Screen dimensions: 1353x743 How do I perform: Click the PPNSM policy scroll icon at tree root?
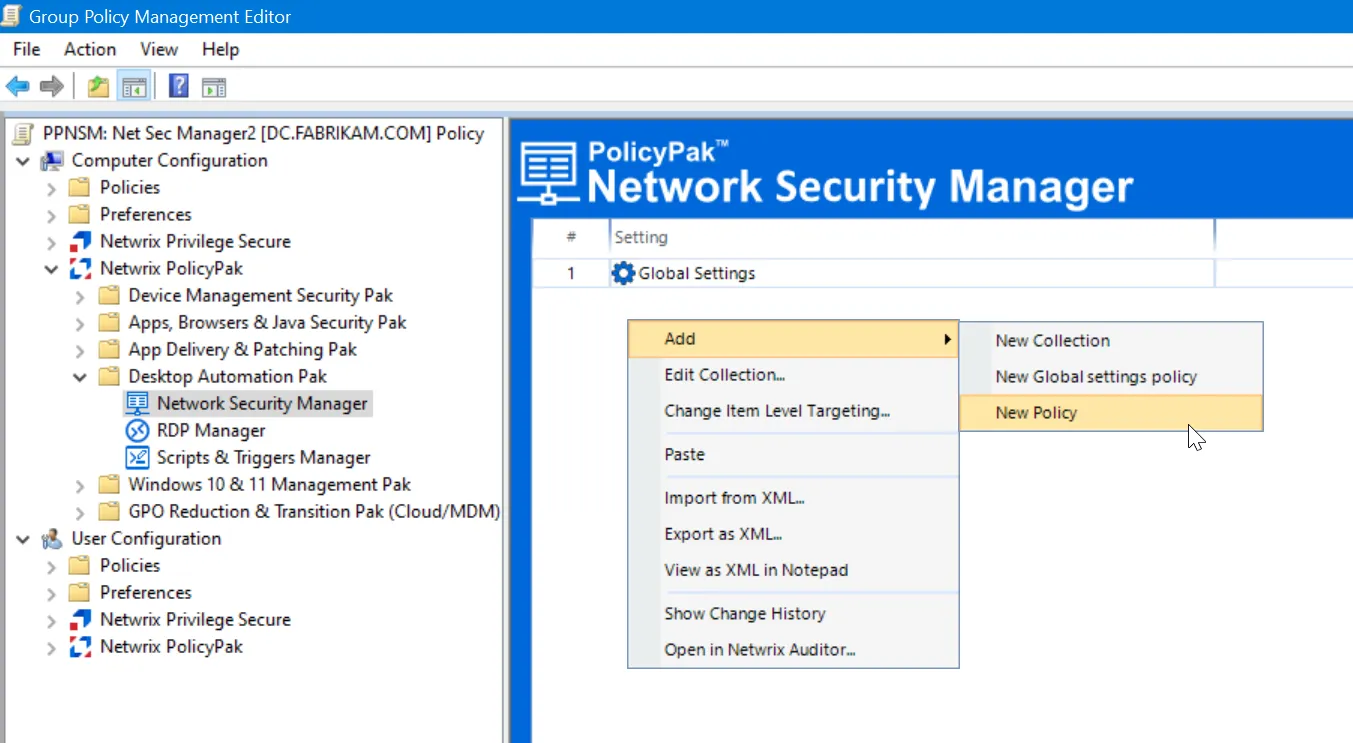[x=23, y=134]
